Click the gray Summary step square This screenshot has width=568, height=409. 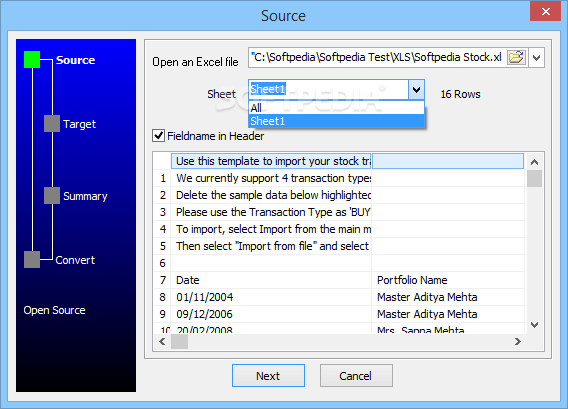(x=52, y=196)
